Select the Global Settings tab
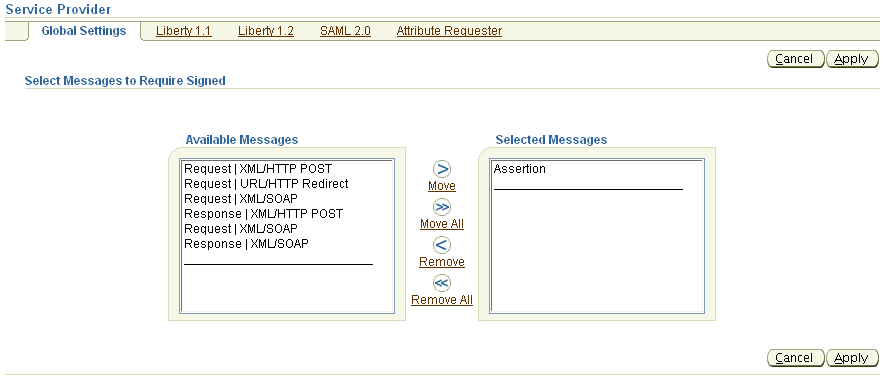The height and width of the screenshot is (381, 885). [84, 31]
